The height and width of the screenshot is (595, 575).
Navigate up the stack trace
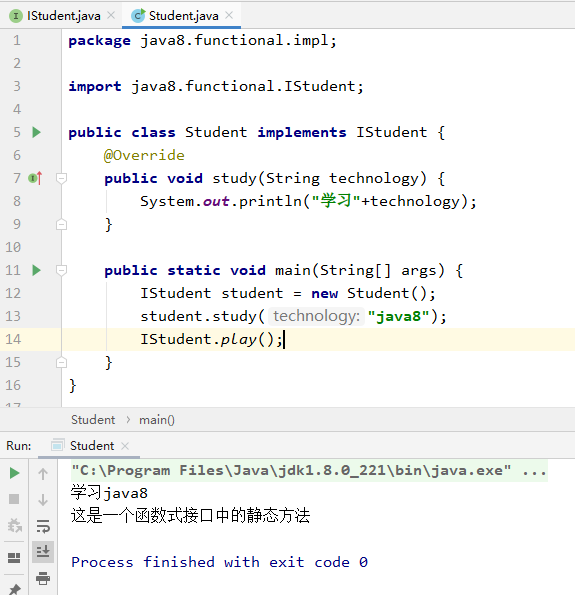tap(43, 474)
